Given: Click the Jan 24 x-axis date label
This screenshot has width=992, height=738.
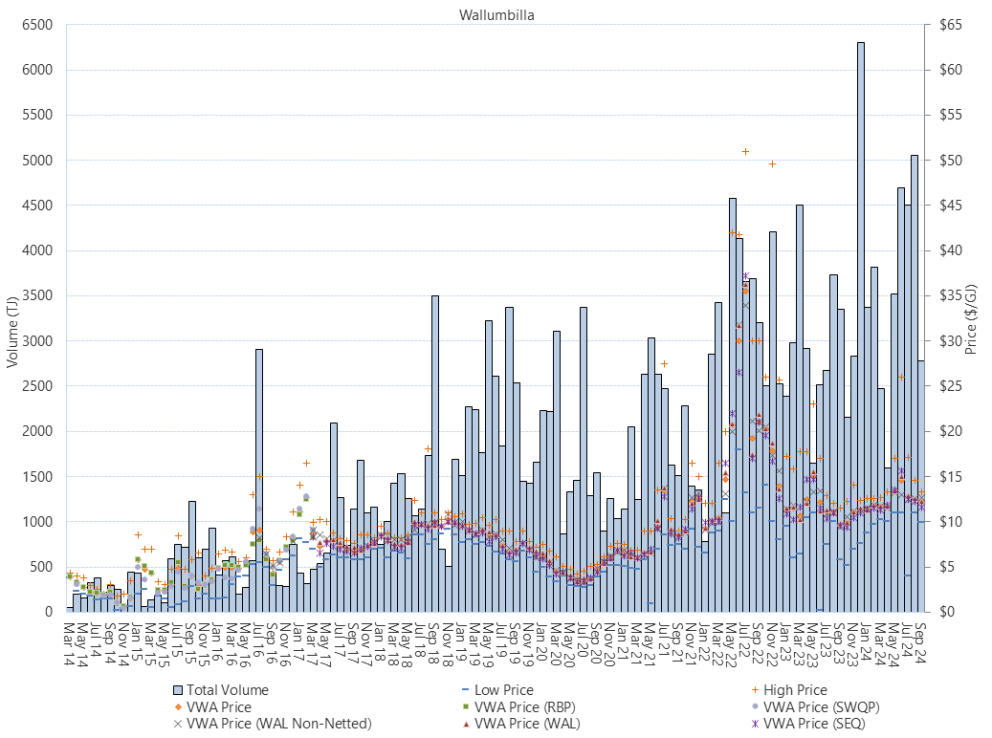Looking at the screenshot, I should [867, 644].
